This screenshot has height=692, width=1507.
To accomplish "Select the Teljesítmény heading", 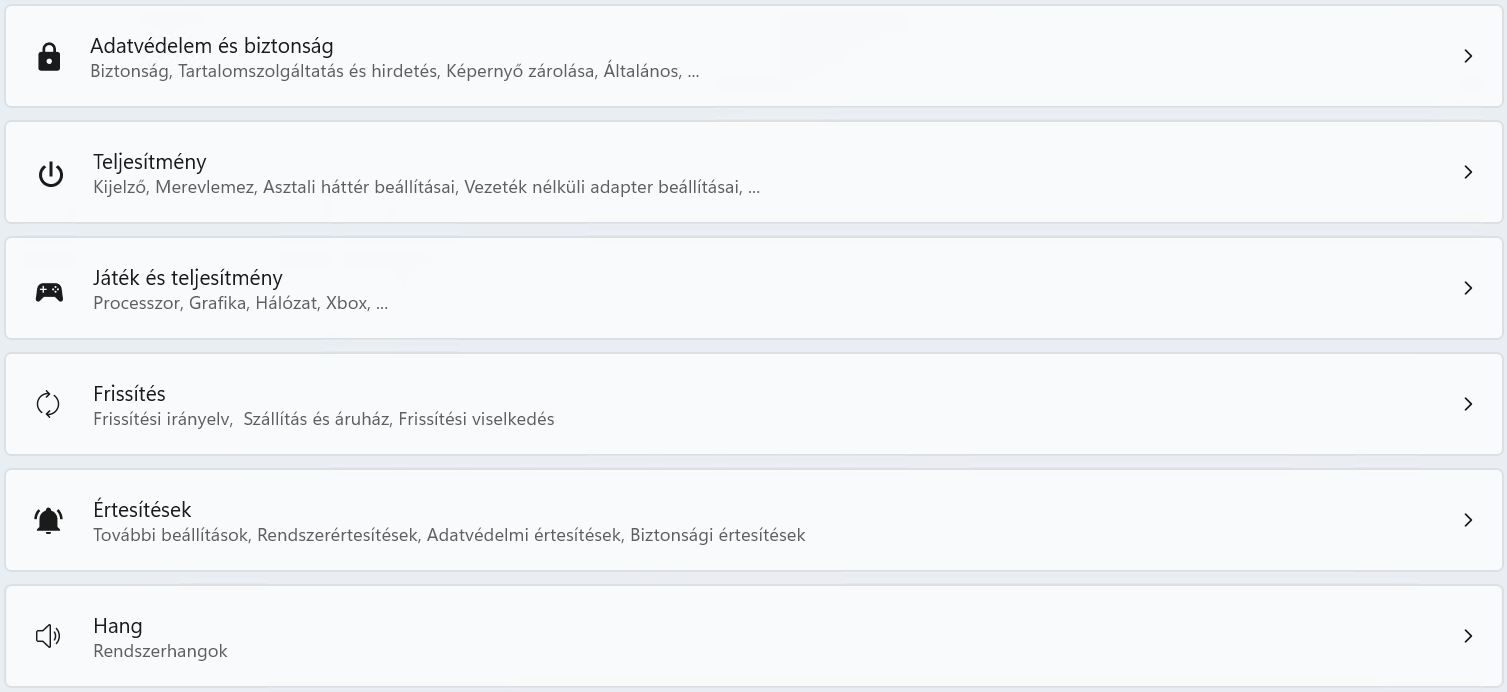I will click(150, 162).
